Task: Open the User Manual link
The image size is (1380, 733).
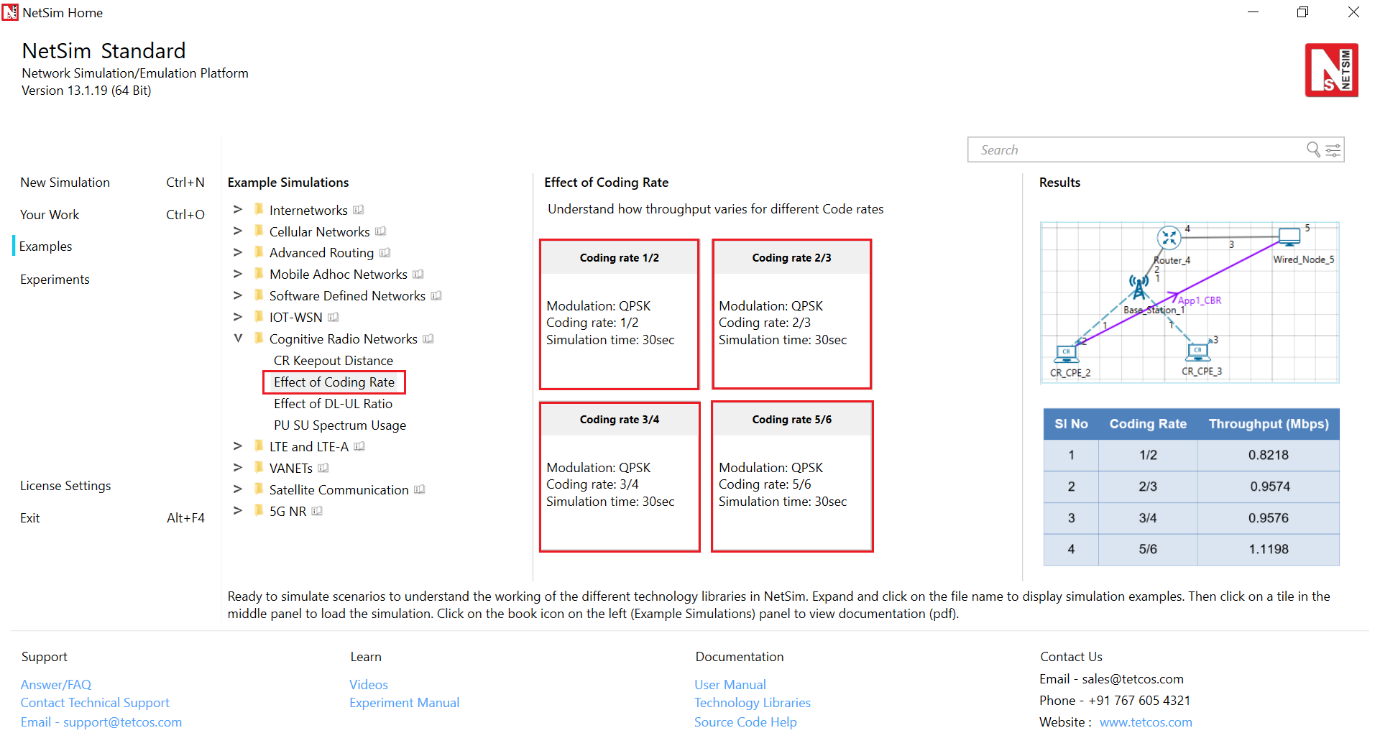Action: click(x=730, y=685)
